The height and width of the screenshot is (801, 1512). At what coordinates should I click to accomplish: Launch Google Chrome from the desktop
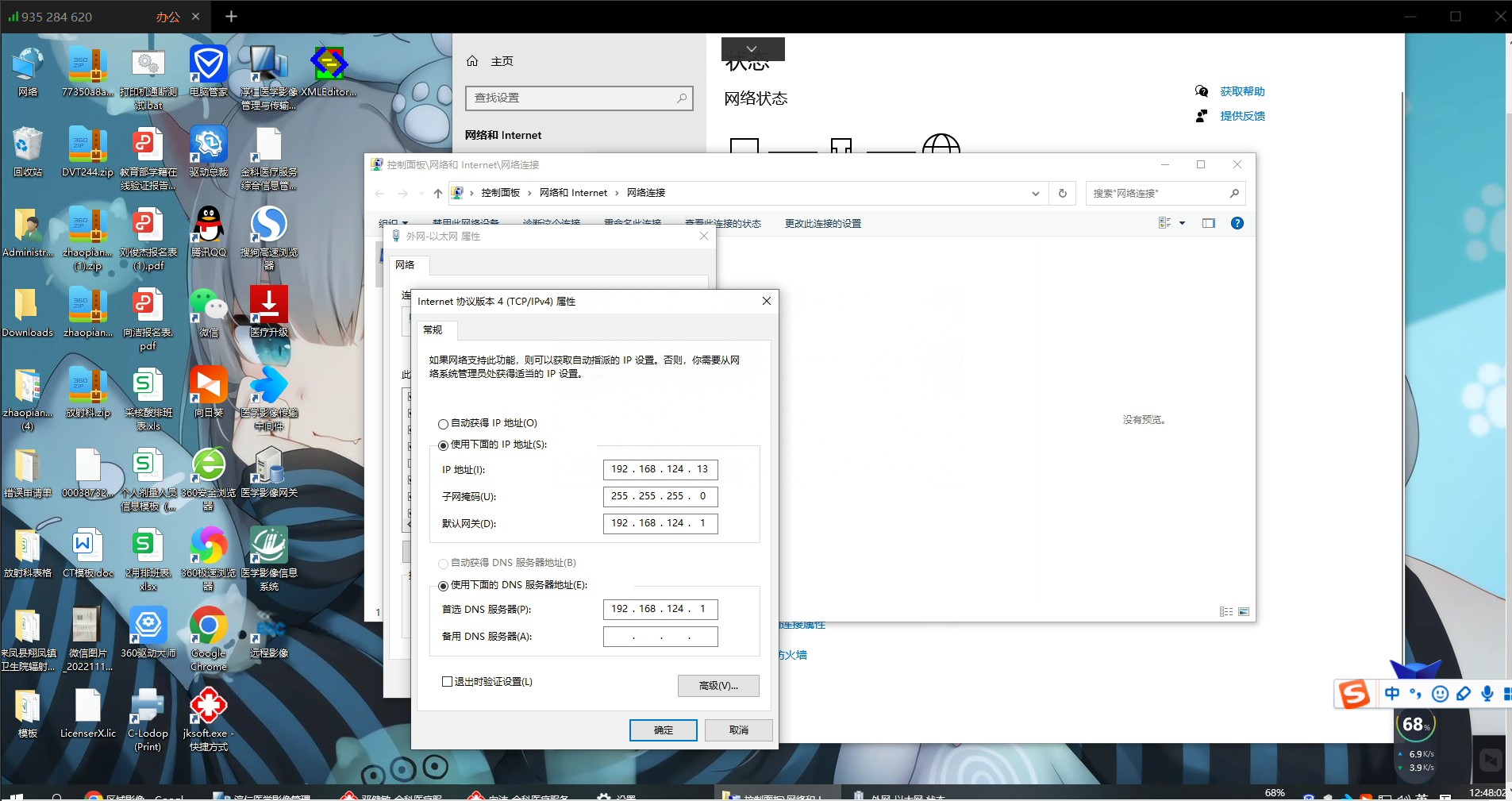coord(208,629)
